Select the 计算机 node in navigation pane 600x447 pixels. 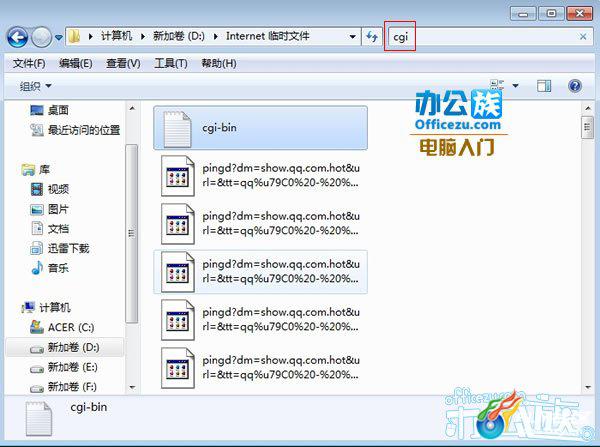(x=55, y=307)
